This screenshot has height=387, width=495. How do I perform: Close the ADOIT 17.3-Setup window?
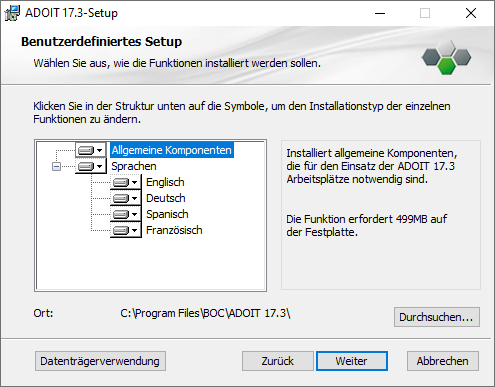471,13
